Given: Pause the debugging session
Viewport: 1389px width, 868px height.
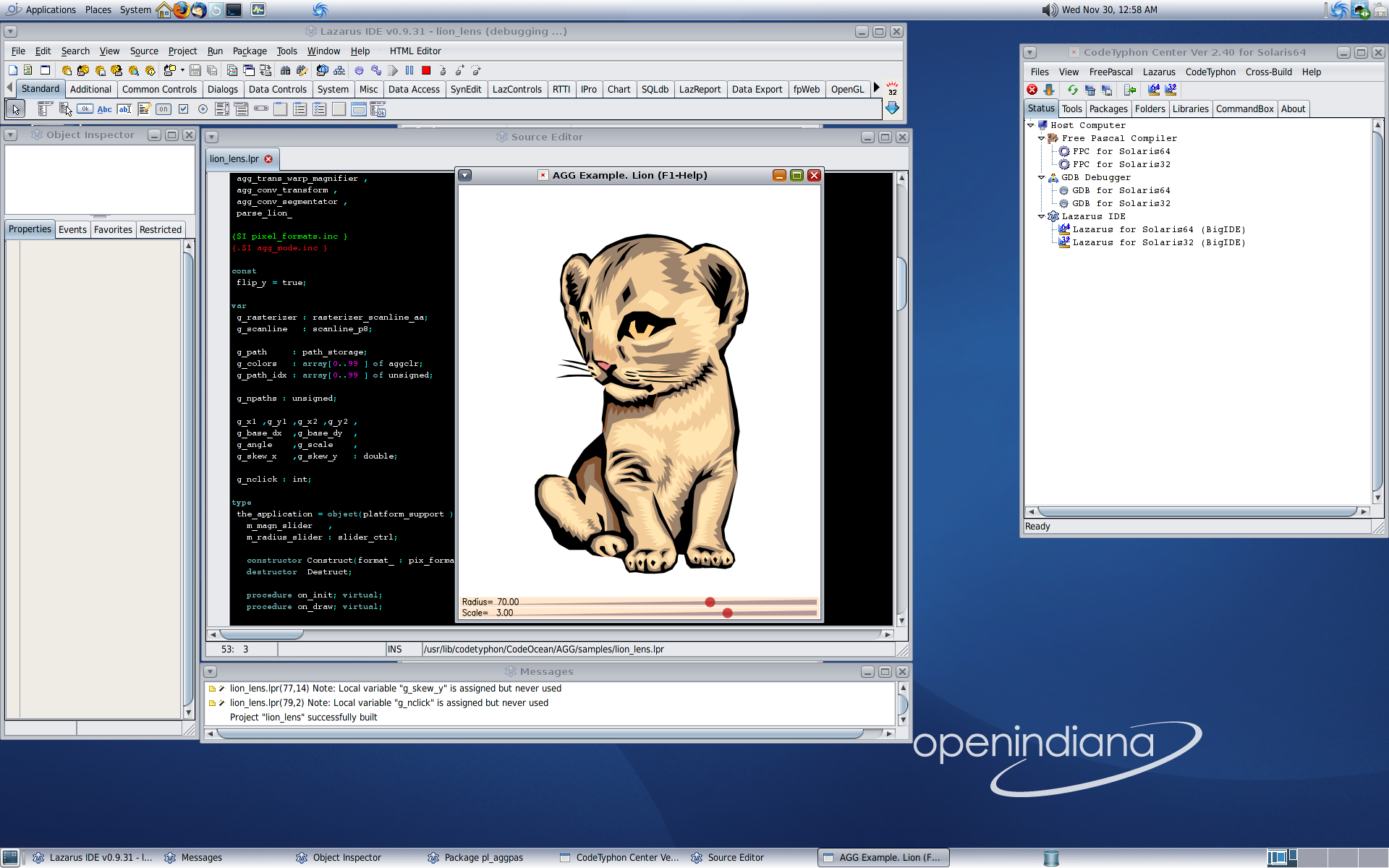Looking at the screenshot, I should click(409, 70).
